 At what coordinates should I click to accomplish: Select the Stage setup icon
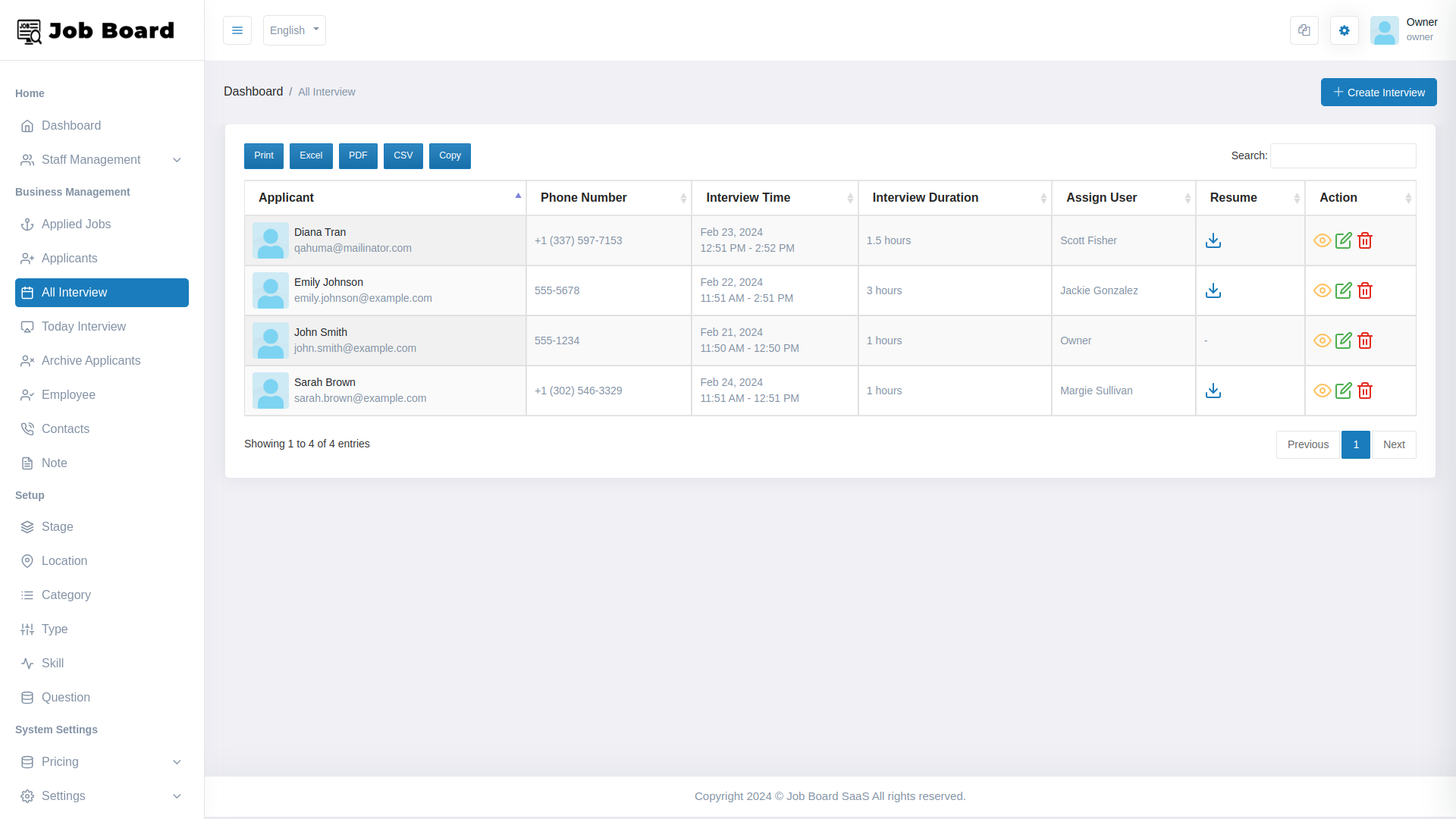click(x=27, y=526)
